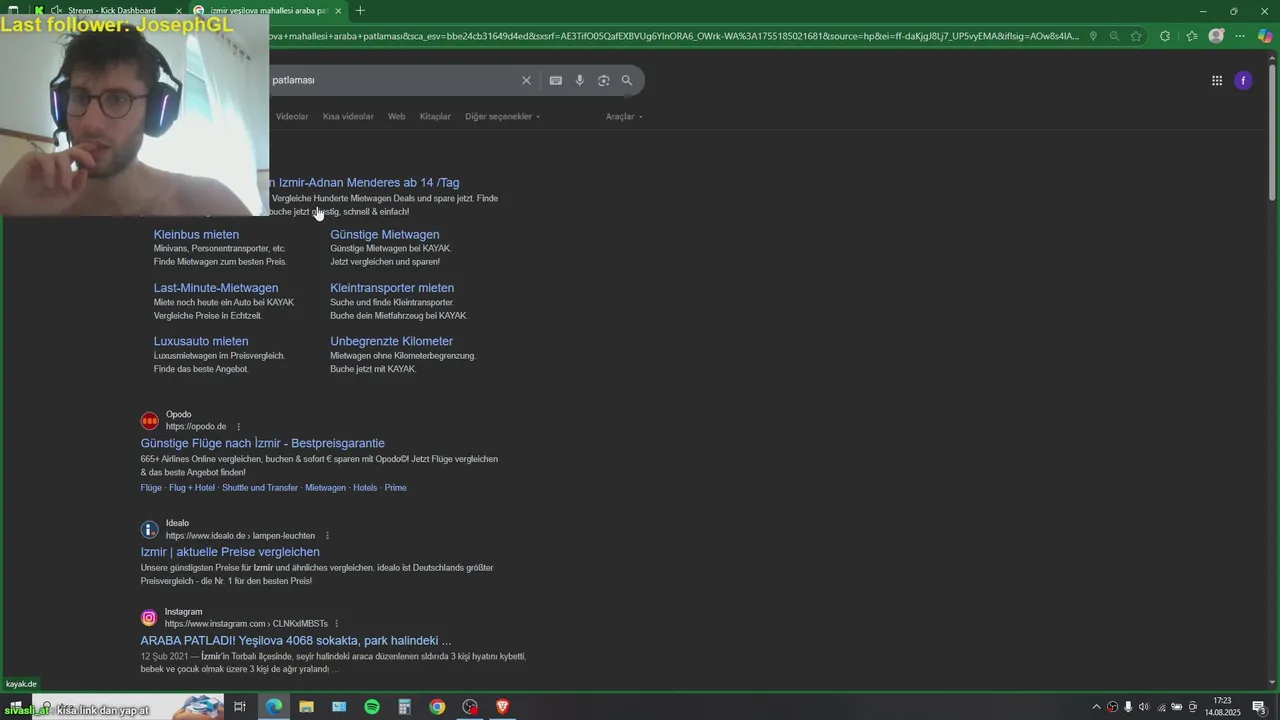Clear the Google search box text
Viewport: 1280px width, 720px height.
click(x=526, y=80)
